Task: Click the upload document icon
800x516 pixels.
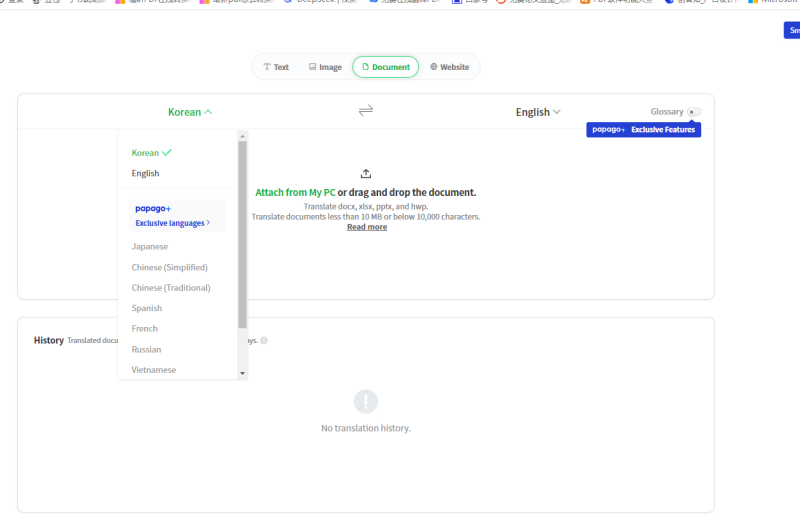Action: [366, 173]
